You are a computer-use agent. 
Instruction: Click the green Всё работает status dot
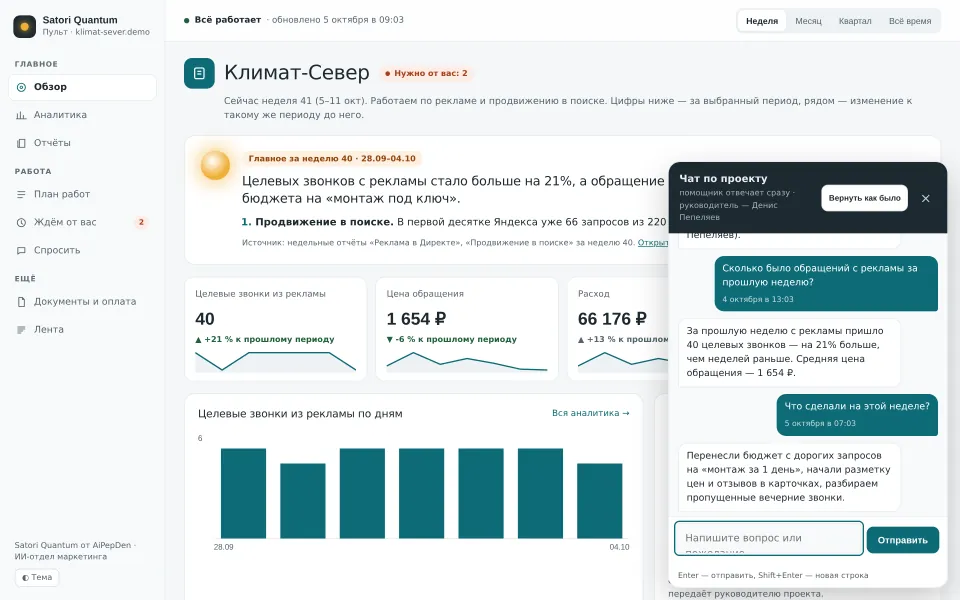pyautogui.click(x=186, y=20)
